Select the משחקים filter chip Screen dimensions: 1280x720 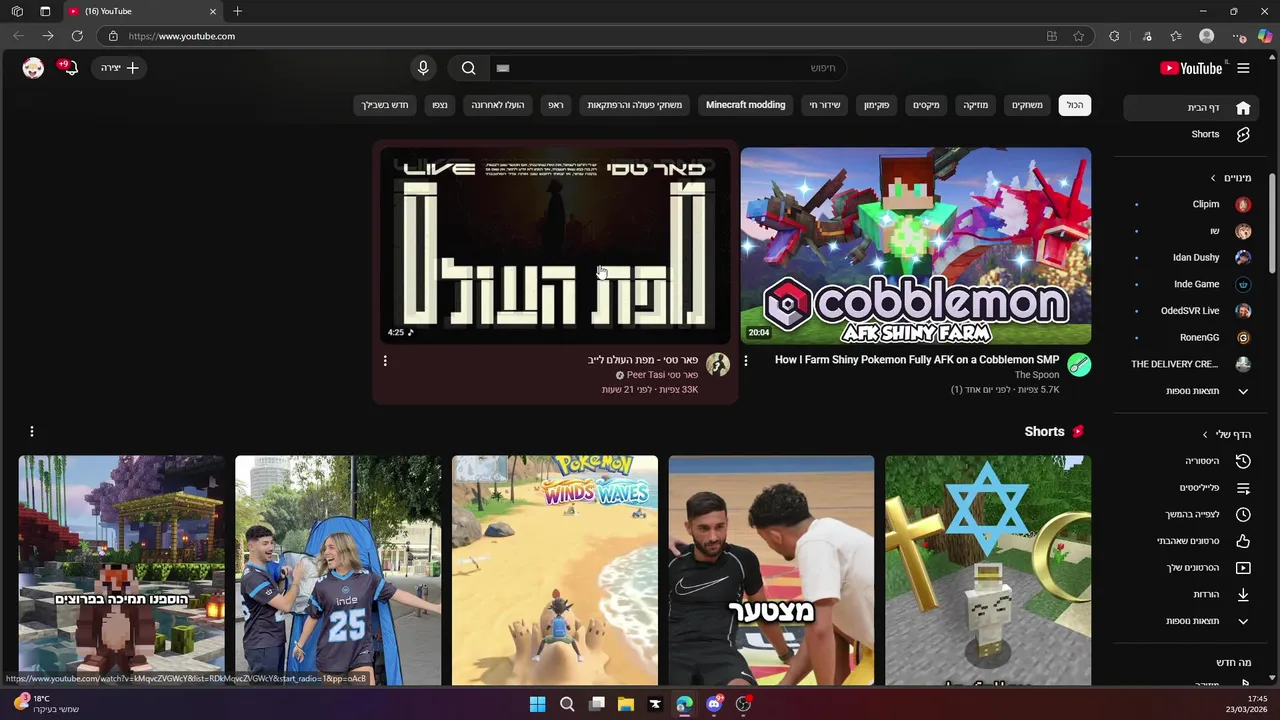(1027, 105)
